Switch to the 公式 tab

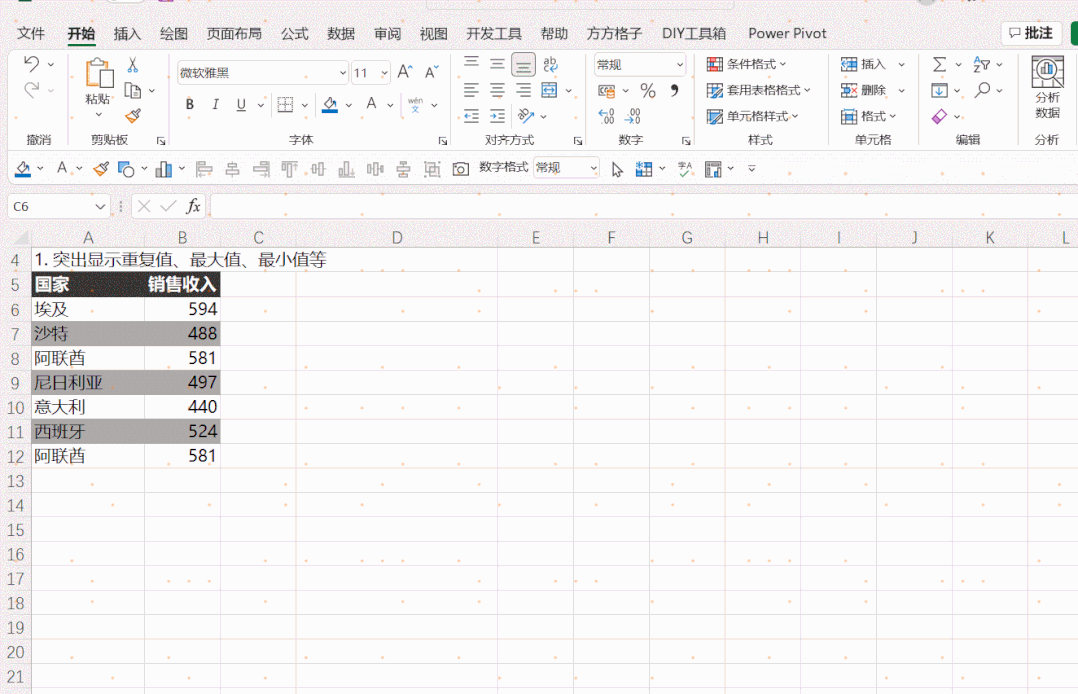point(294,33)
